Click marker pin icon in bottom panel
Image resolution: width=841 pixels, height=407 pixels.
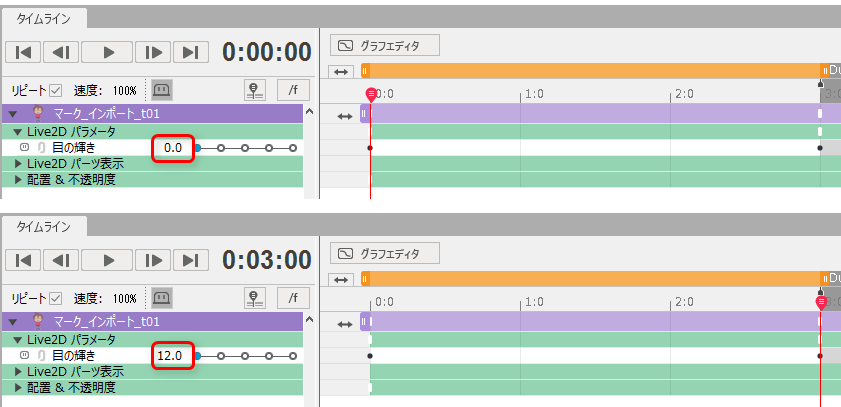[x=256, y=298]
